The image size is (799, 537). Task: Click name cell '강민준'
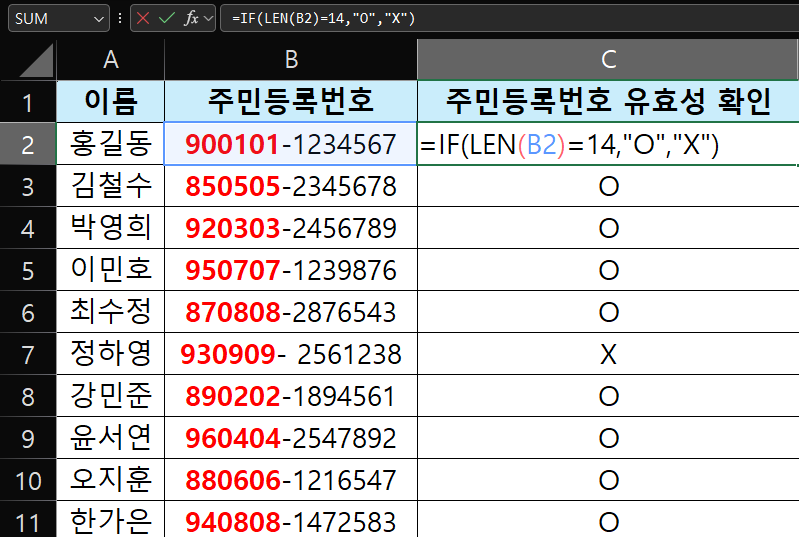[111, 396]
